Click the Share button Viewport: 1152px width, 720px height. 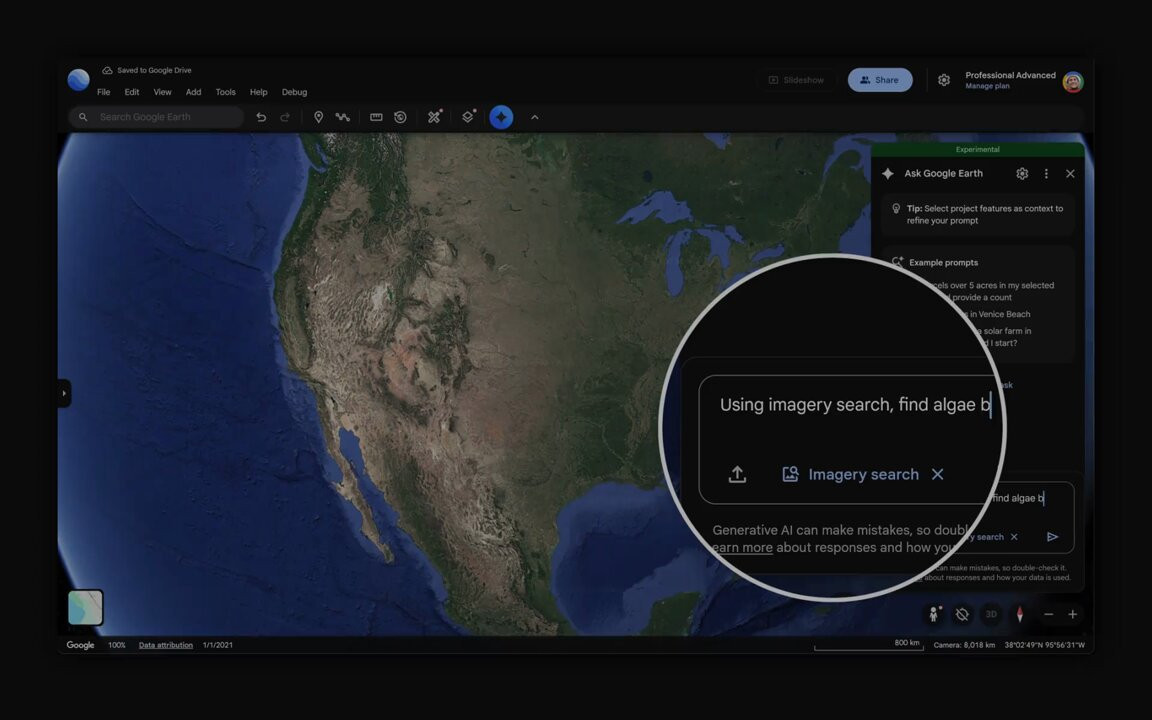(880, 80)
